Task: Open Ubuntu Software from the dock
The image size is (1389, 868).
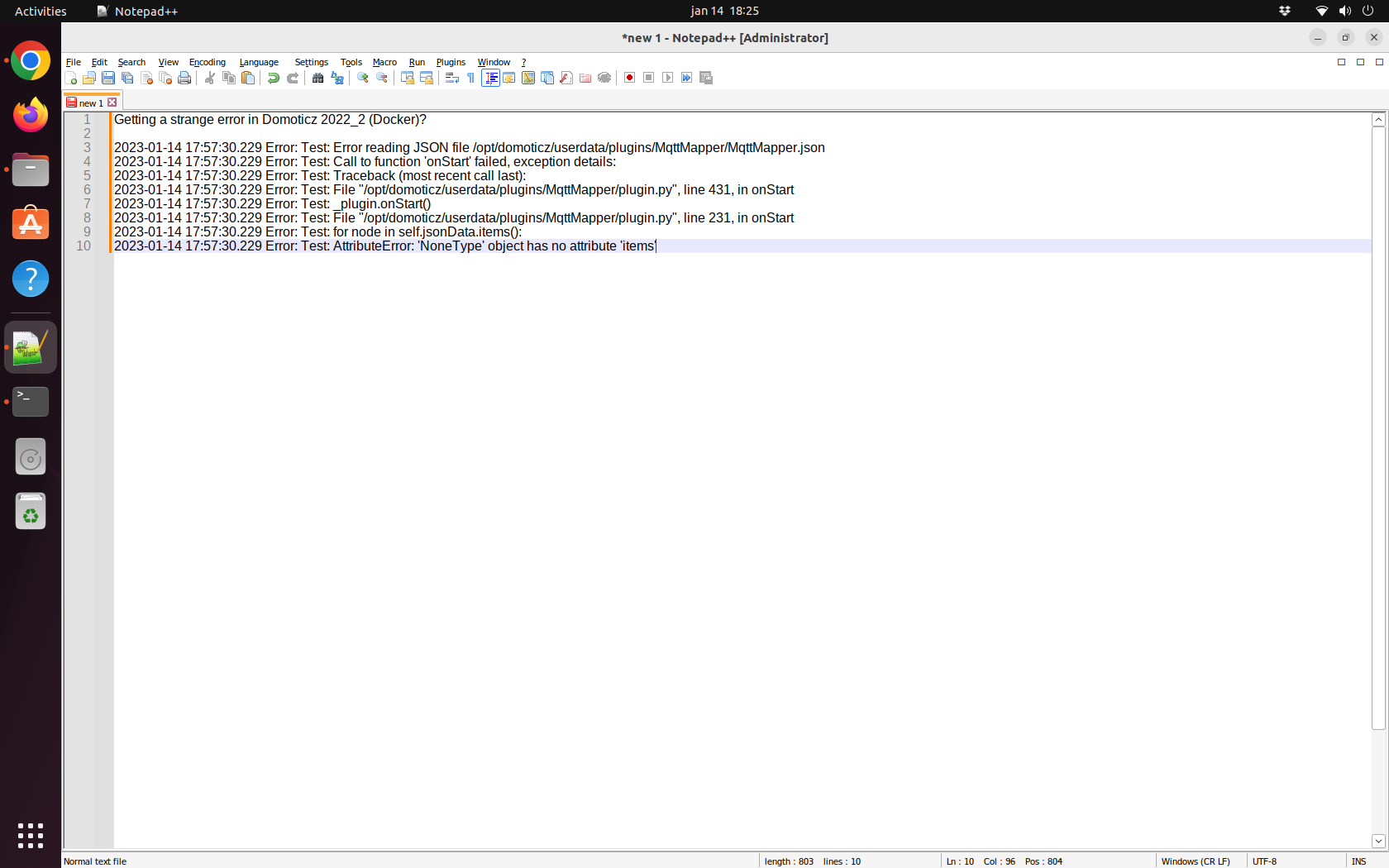Action: point(31,223)
